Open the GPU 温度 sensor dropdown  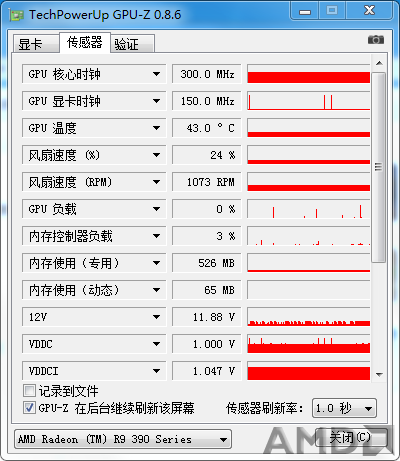click(94, 128)
